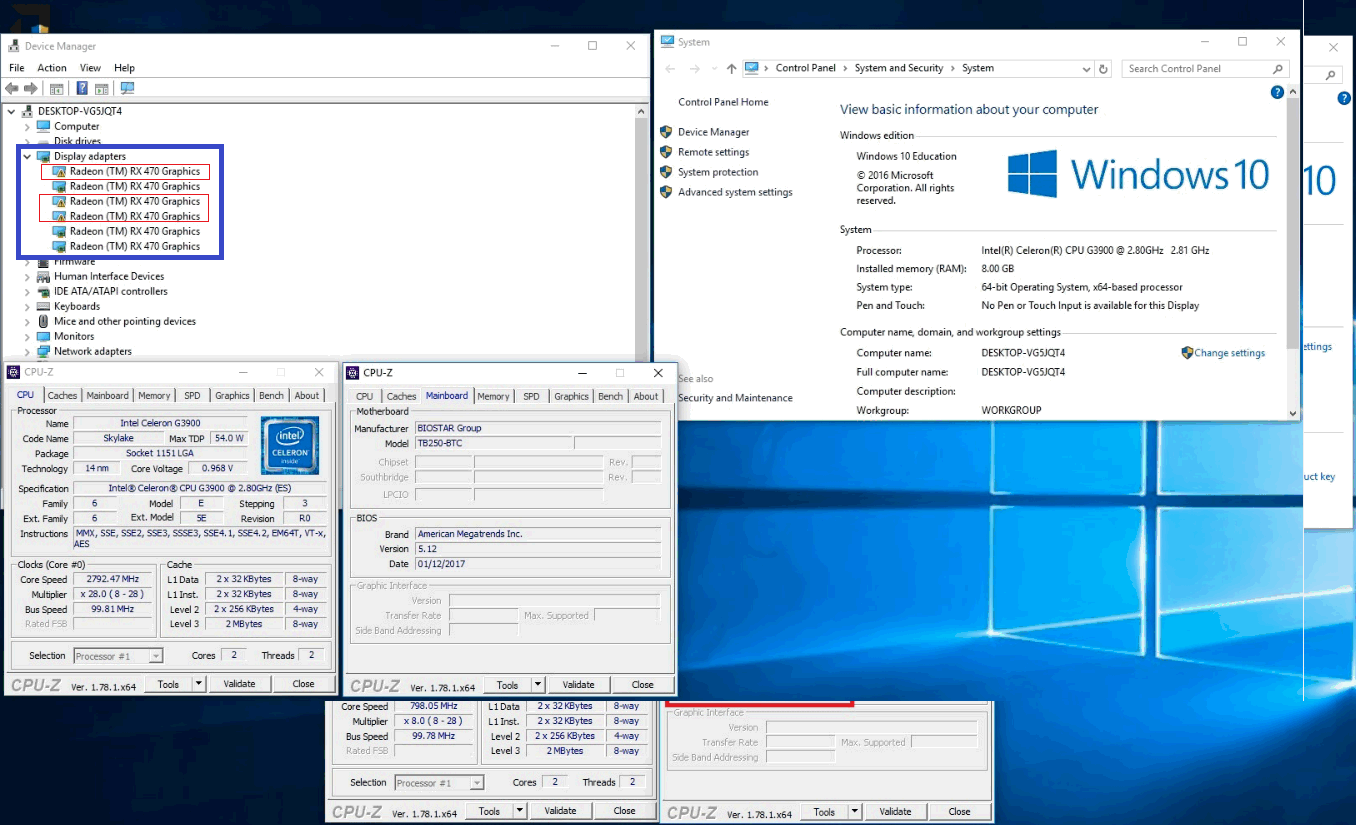Screen dimensions: 1356x825
Task: Open the address bar history dropdown in System window
Action: pyautogui.click(x=1087, y=69)
